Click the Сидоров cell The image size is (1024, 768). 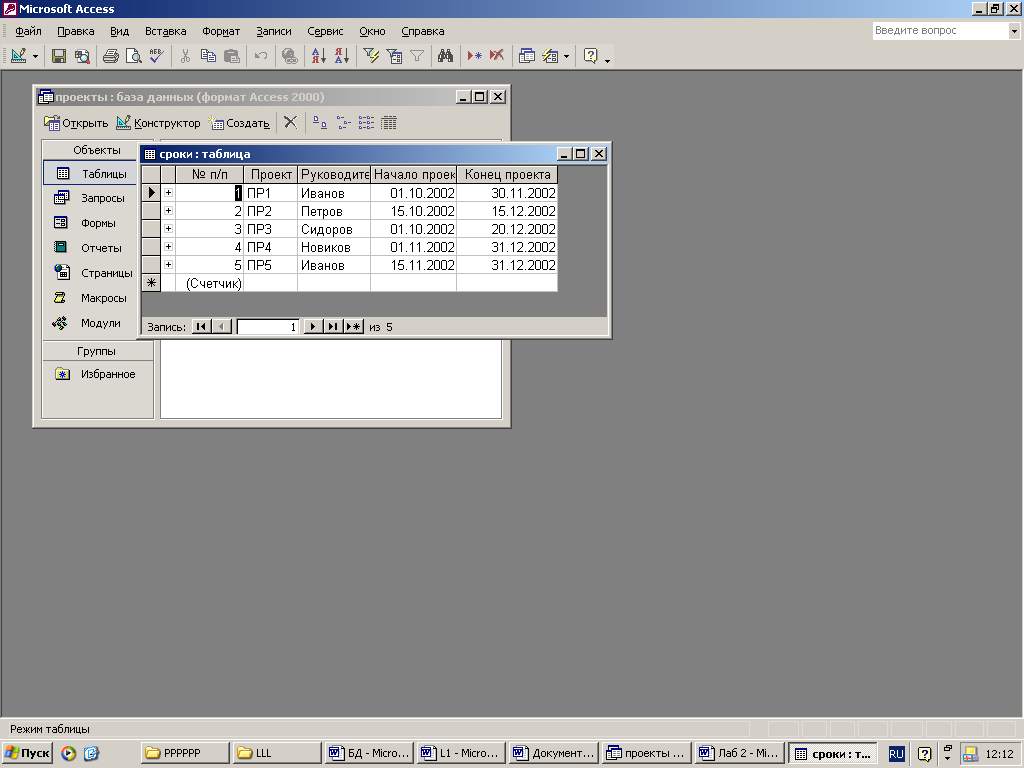pos(334,229)
